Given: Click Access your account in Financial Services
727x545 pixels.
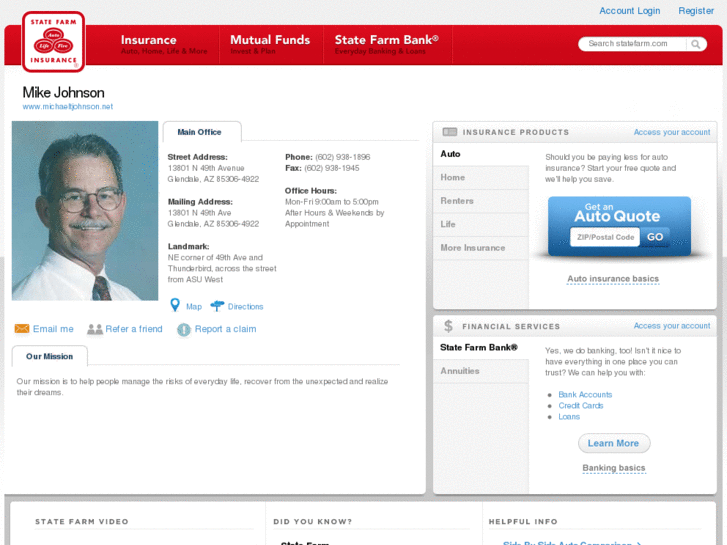Looking at the screenshot, I should (672, 326).
